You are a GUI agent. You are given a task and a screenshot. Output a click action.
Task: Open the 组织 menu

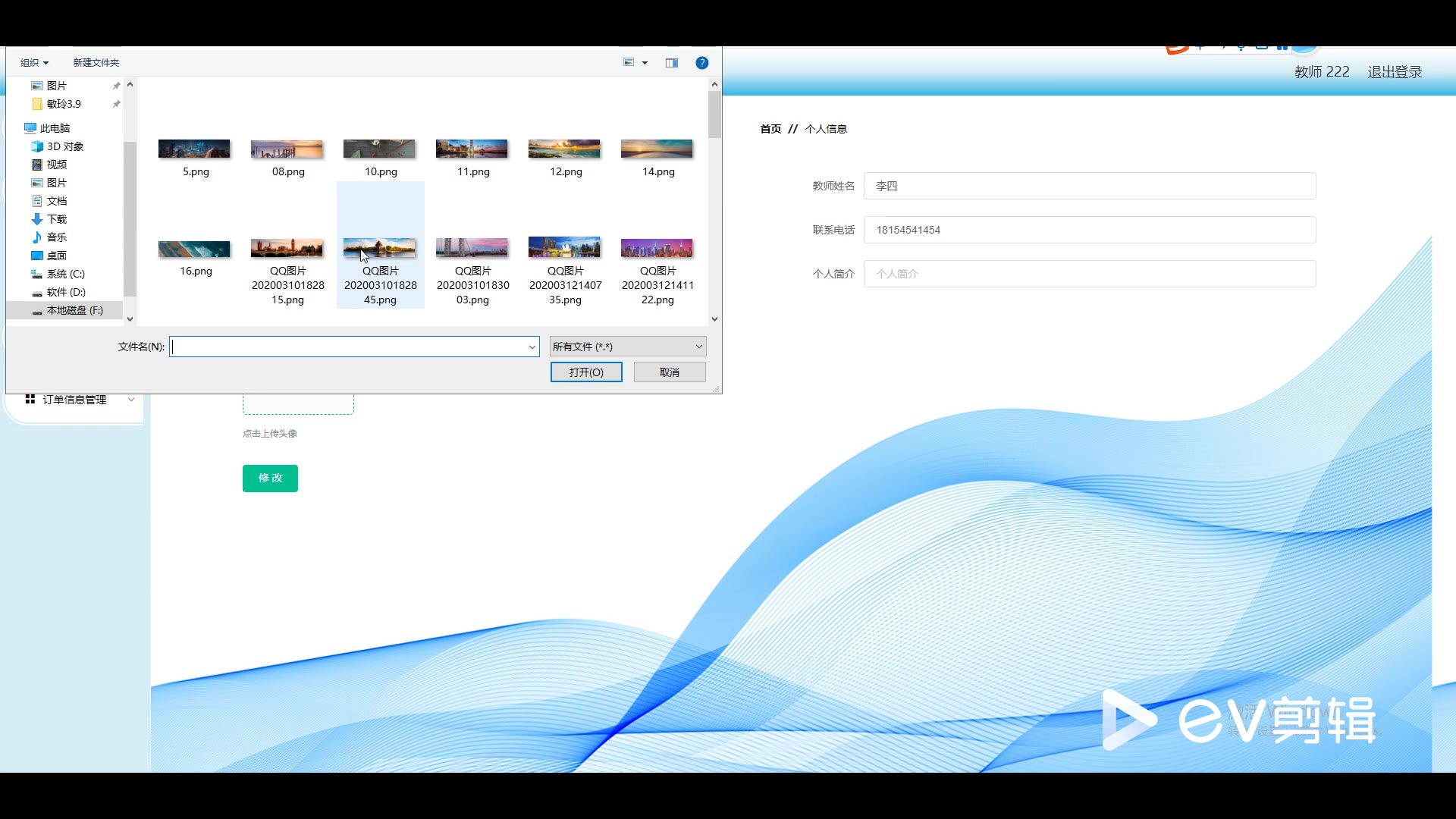tap(34, 63)
